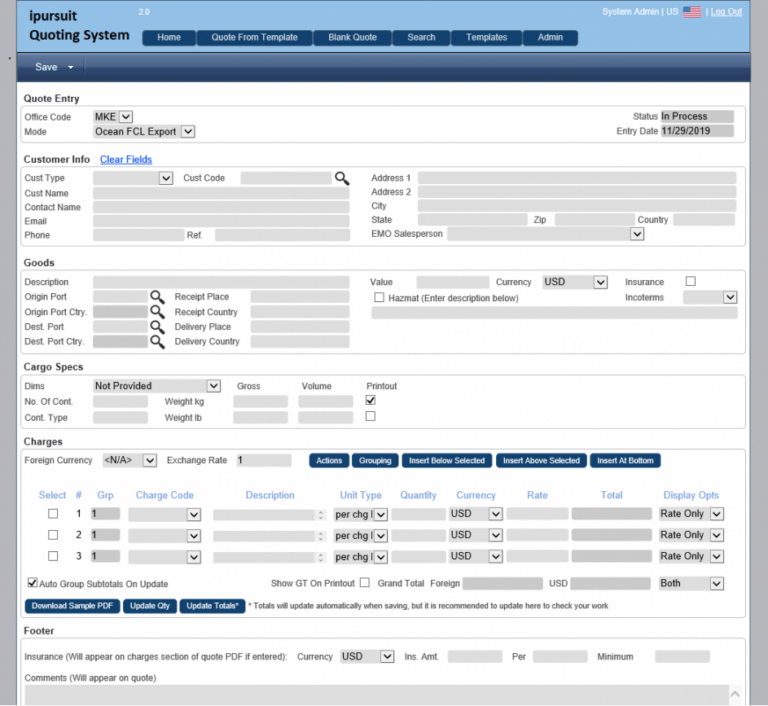The height and width of the screenshot is (706, 768).
Task: Untick Auto Group Subtotals On Update
Action: pos(32,583)
